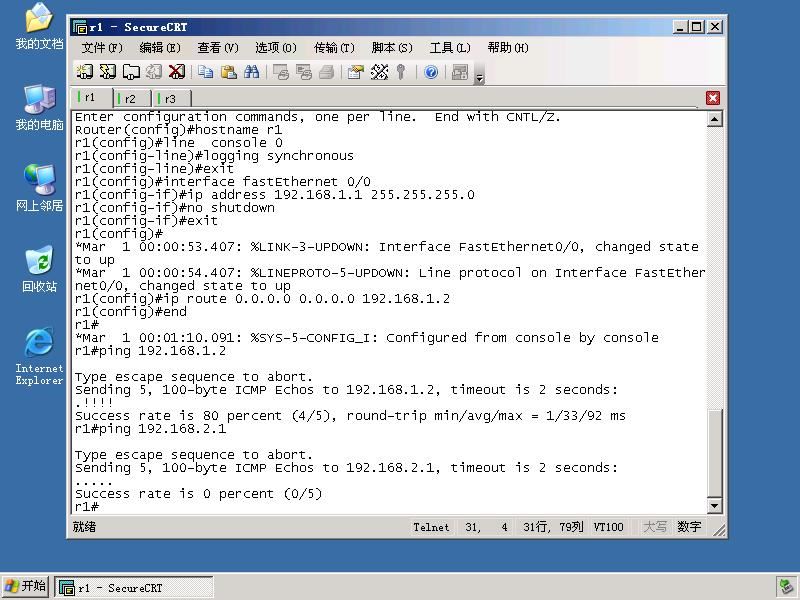
Task: Open the 文件(F) menu
Action: [x=102, y=48]
